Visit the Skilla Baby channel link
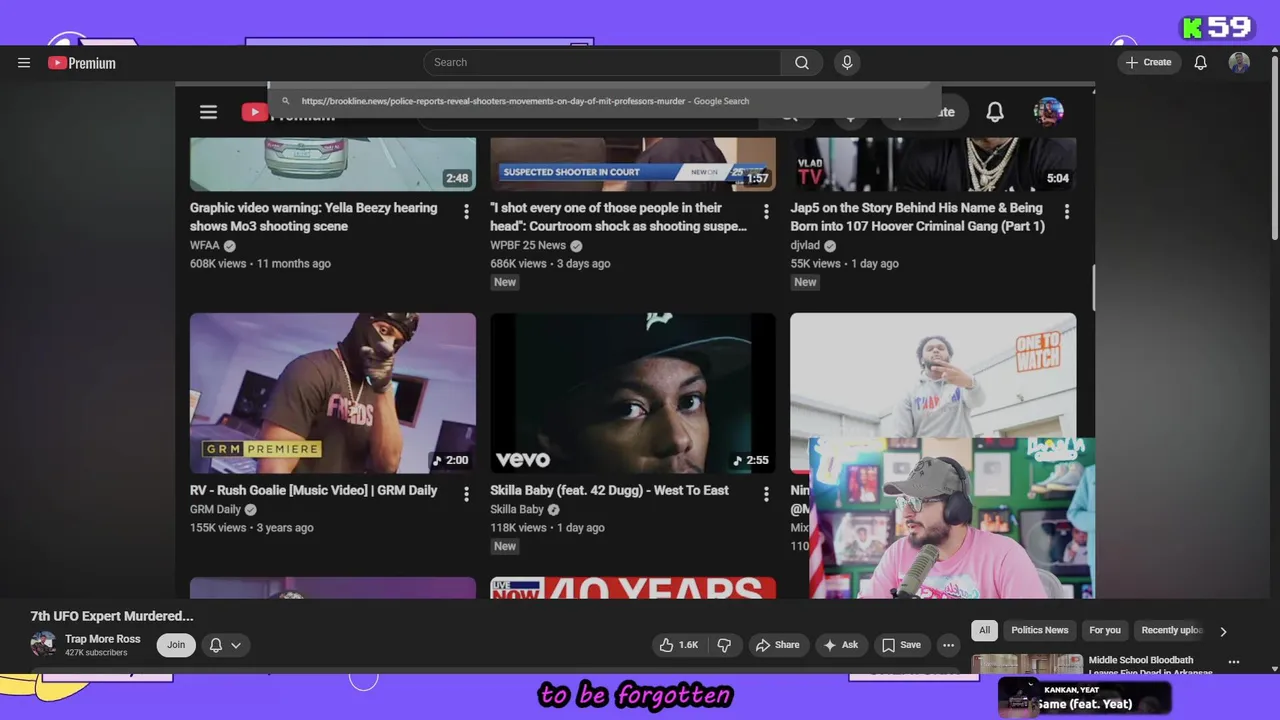Viewport: 1280px width, 720px height. (x=517, y=509)
